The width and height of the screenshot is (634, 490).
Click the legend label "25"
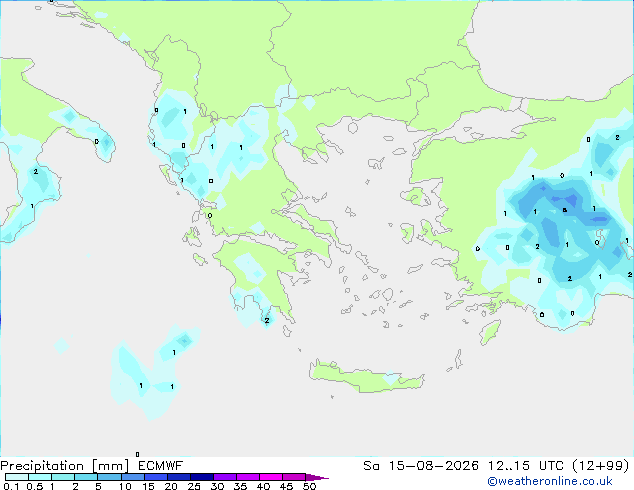tap(194, 486)
